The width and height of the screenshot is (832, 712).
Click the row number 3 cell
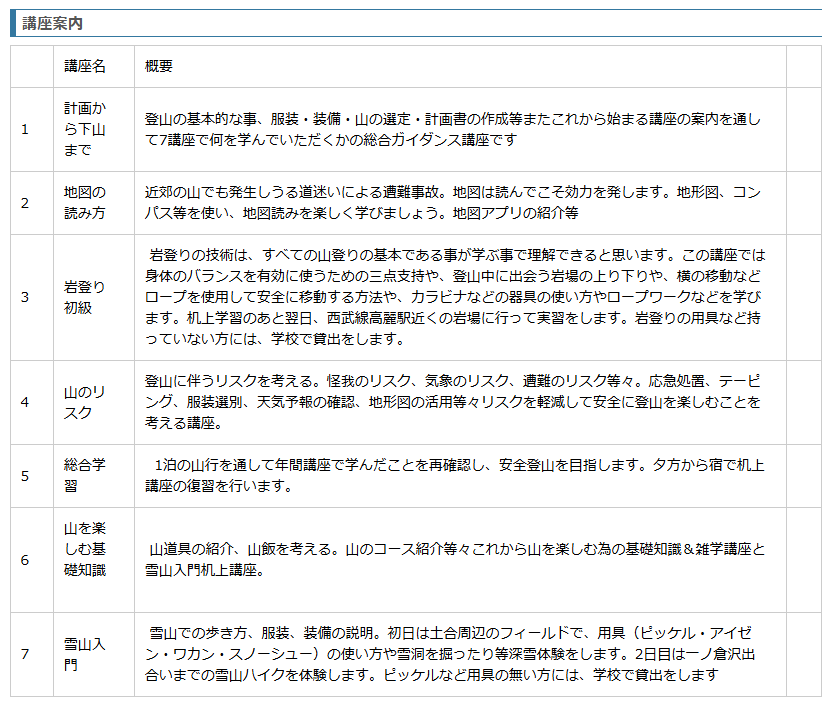point(25,297)
